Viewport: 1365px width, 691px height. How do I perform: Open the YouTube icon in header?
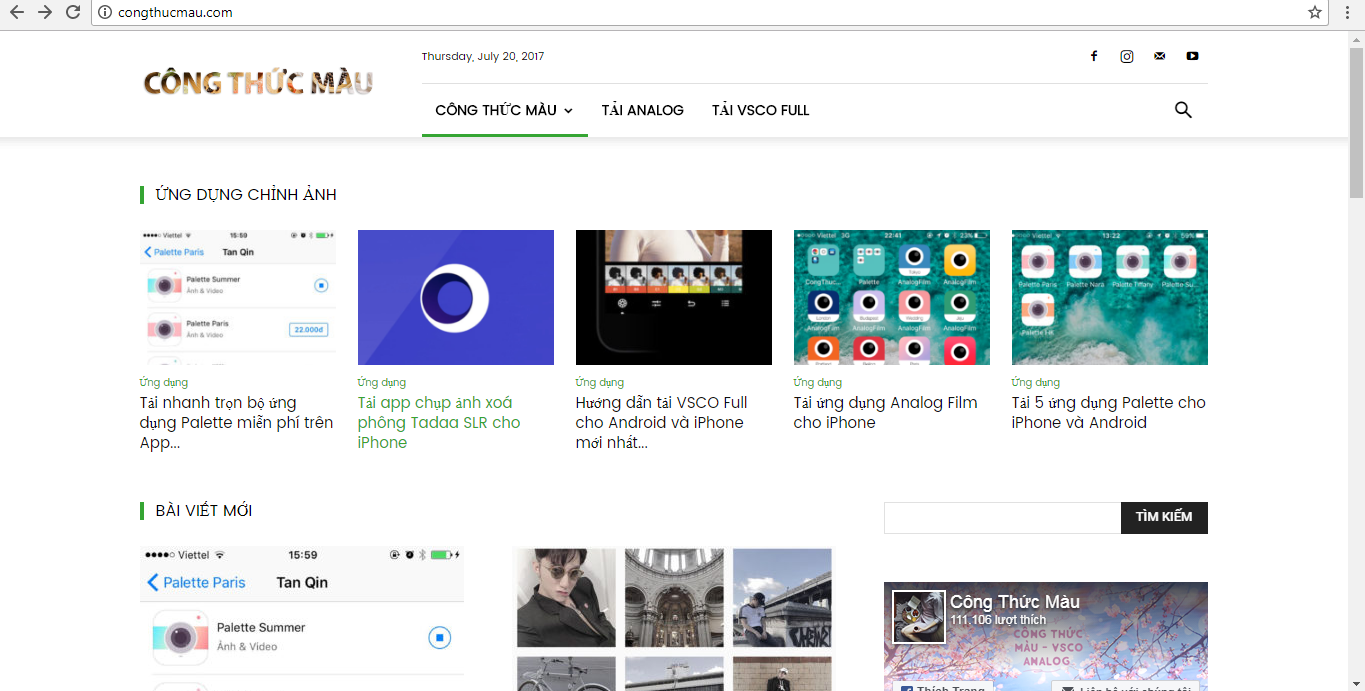pos(1192,56)
